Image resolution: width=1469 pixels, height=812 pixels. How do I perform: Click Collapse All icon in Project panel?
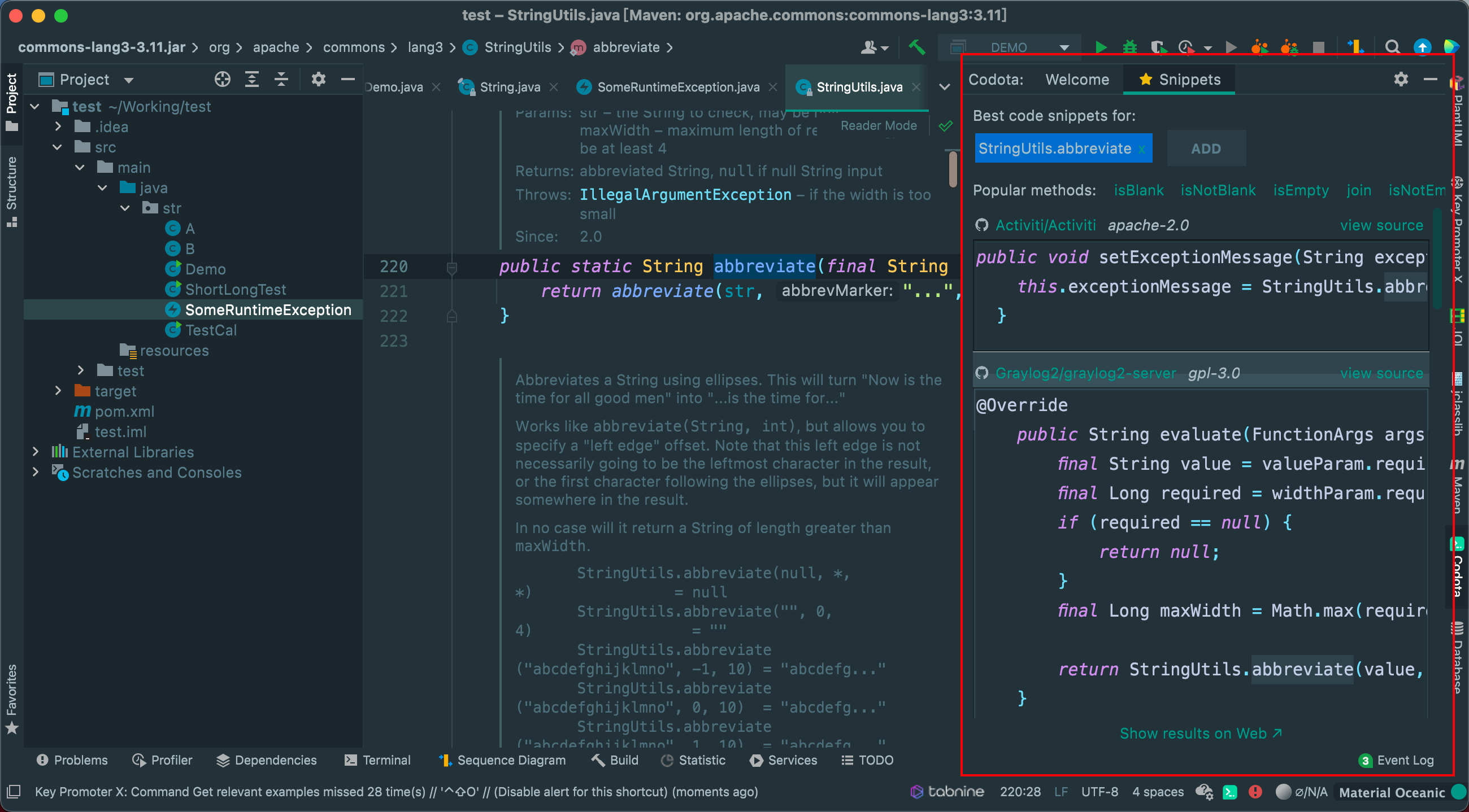pyautogui.click(x=281, y=79)
